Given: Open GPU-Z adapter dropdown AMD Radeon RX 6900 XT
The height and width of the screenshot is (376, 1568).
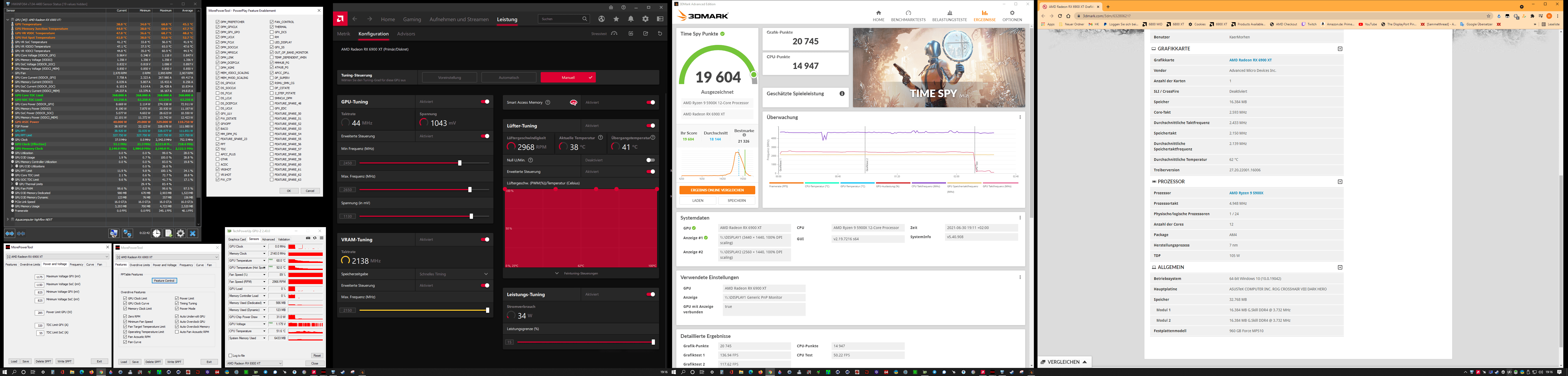Looking at the screenshot, I should click(255, 363).
